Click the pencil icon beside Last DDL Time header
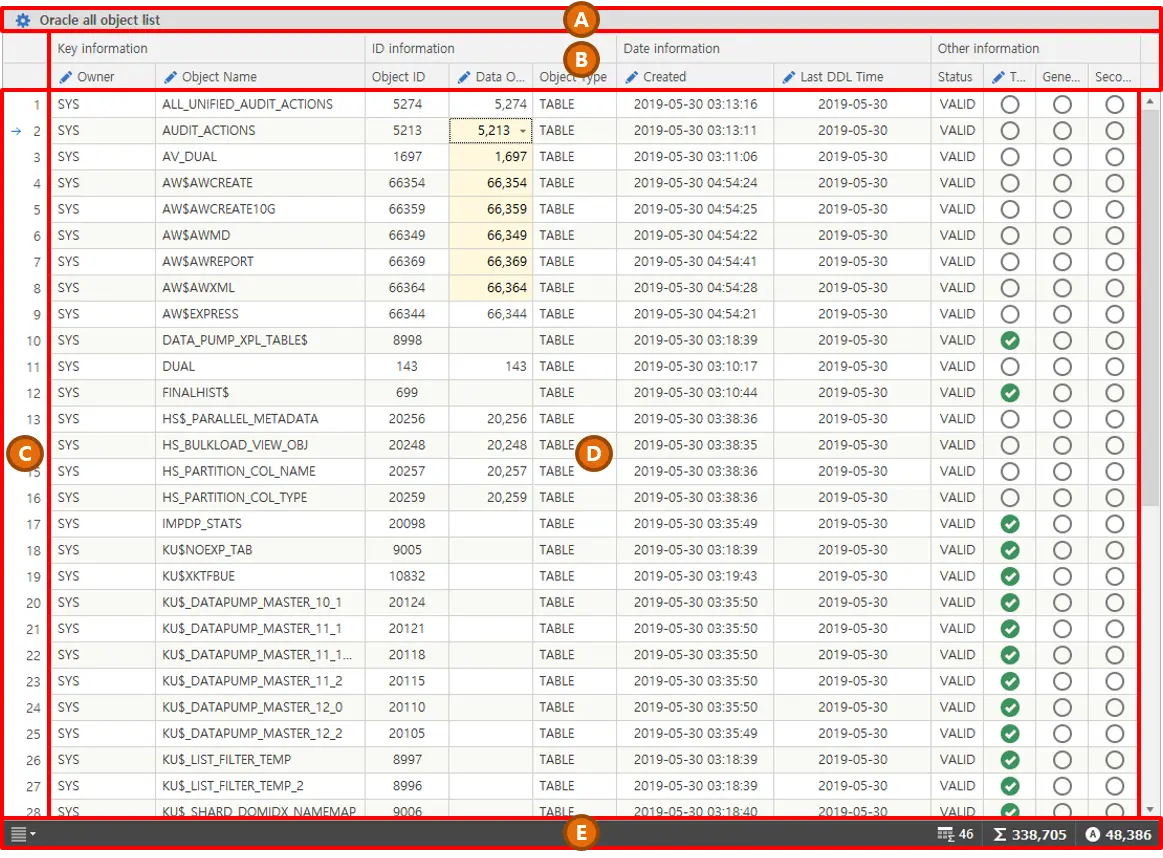Screen dimensions: 1163x858 (789, 77)
